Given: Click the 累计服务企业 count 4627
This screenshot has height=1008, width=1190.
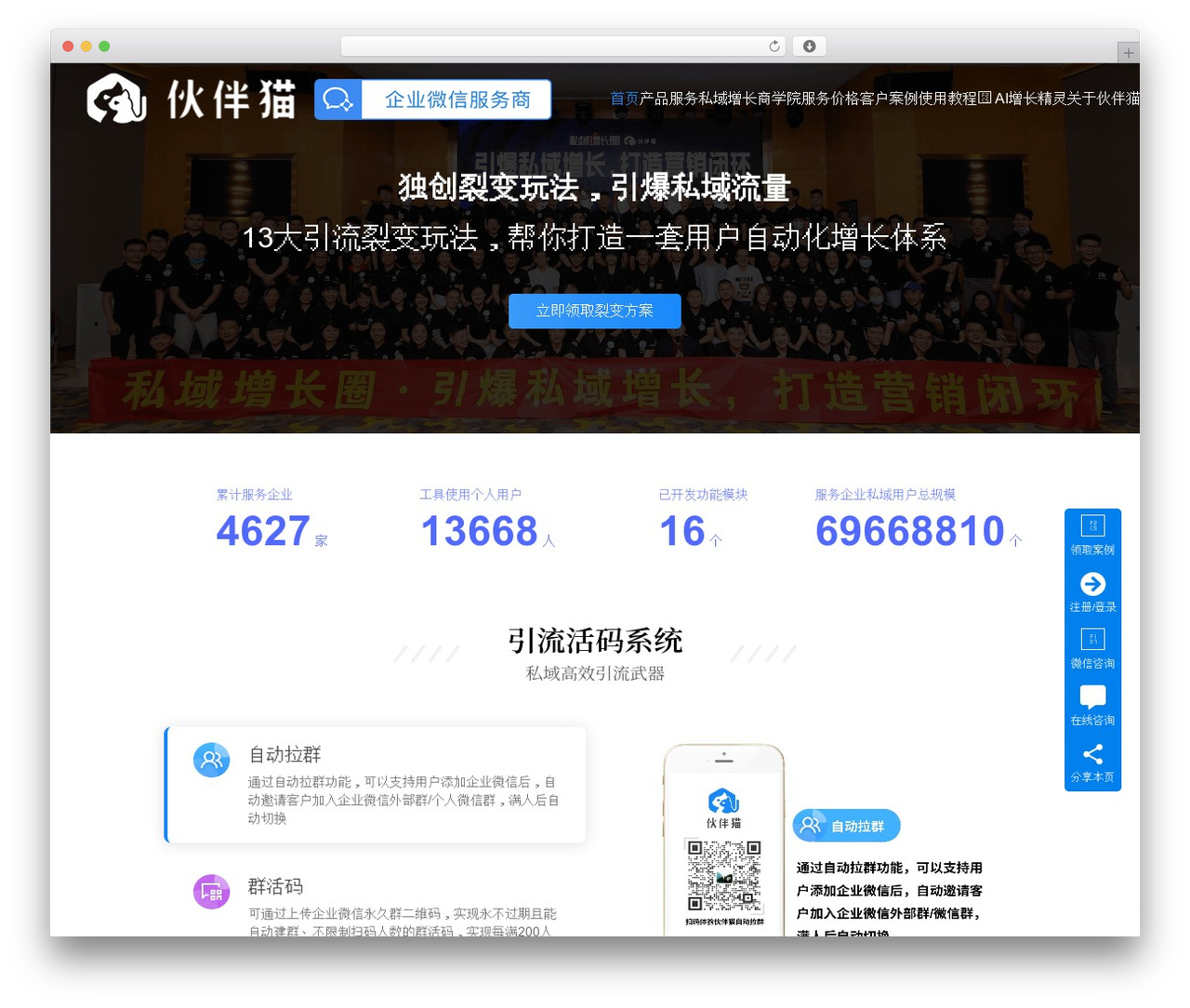Looking at the screenshot, I should [x=263, y=531].
